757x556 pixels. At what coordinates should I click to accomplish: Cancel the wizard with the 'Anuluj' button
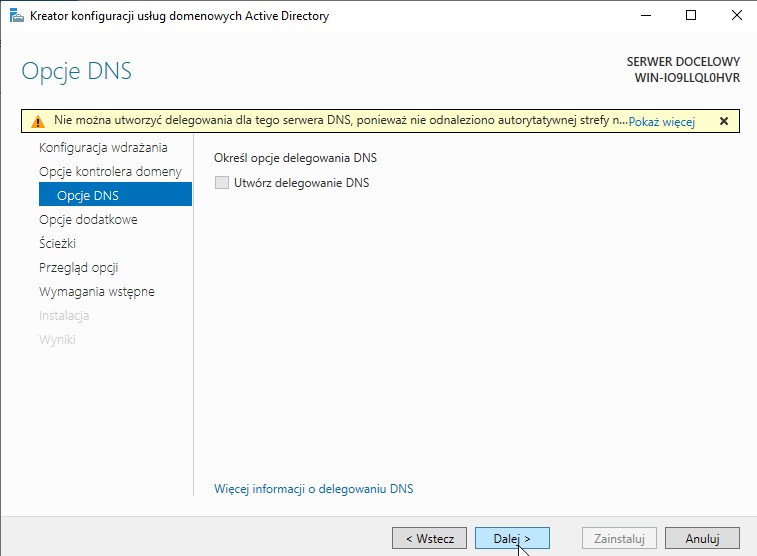click(x=702, y=538)
